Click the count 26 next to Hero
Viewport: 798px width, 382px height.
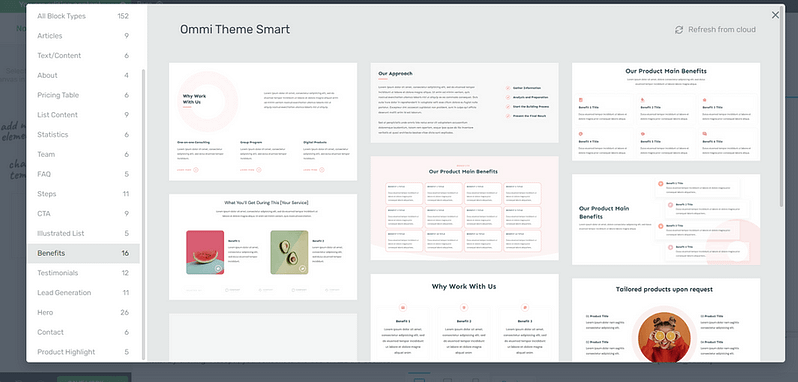tap(125, 312)
